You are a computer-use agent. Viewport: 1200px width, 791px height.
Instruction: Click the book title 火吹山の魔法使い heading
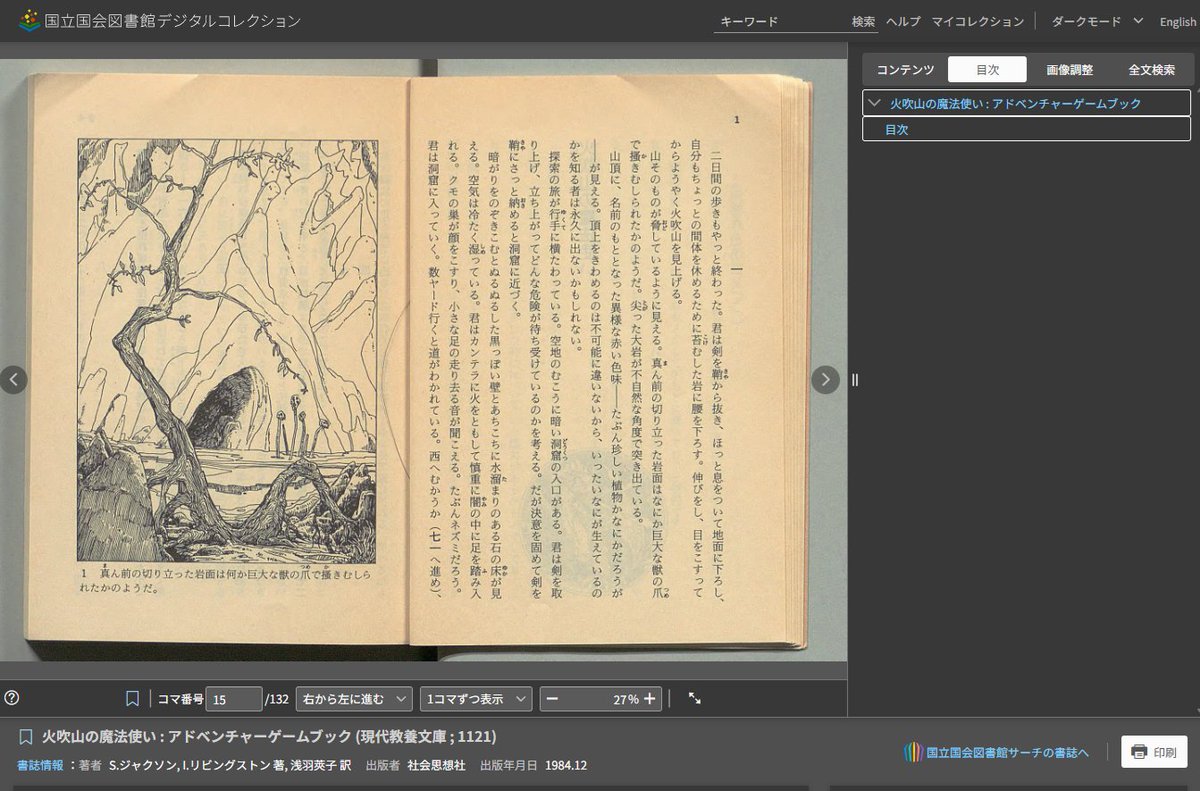click(269, 737)
